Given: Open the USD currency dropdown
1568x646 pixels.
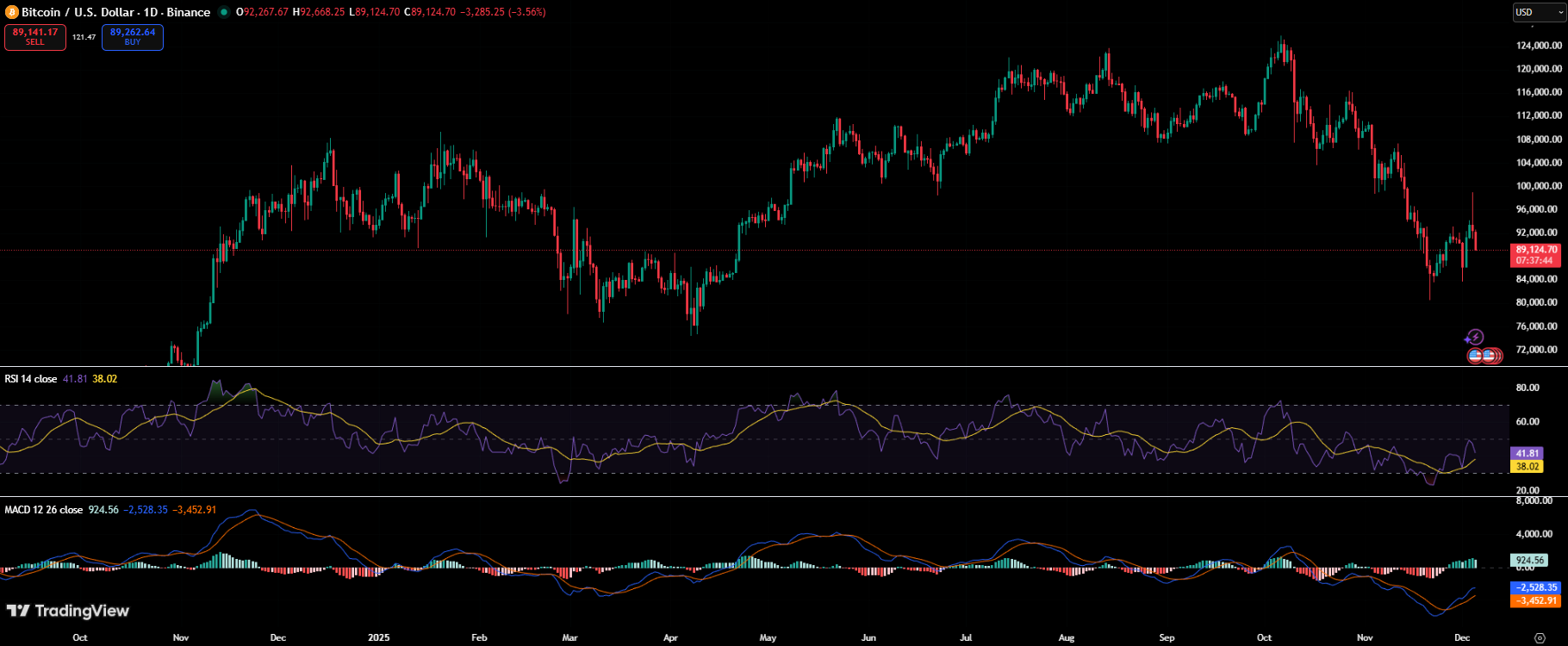Looking at the screenshot, I should 1539,12.
